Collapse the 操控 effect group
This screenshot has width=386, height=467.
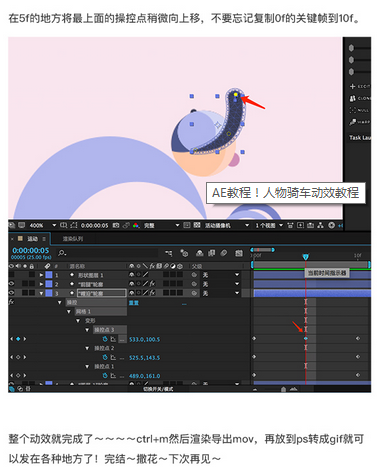tap(59, 303)
